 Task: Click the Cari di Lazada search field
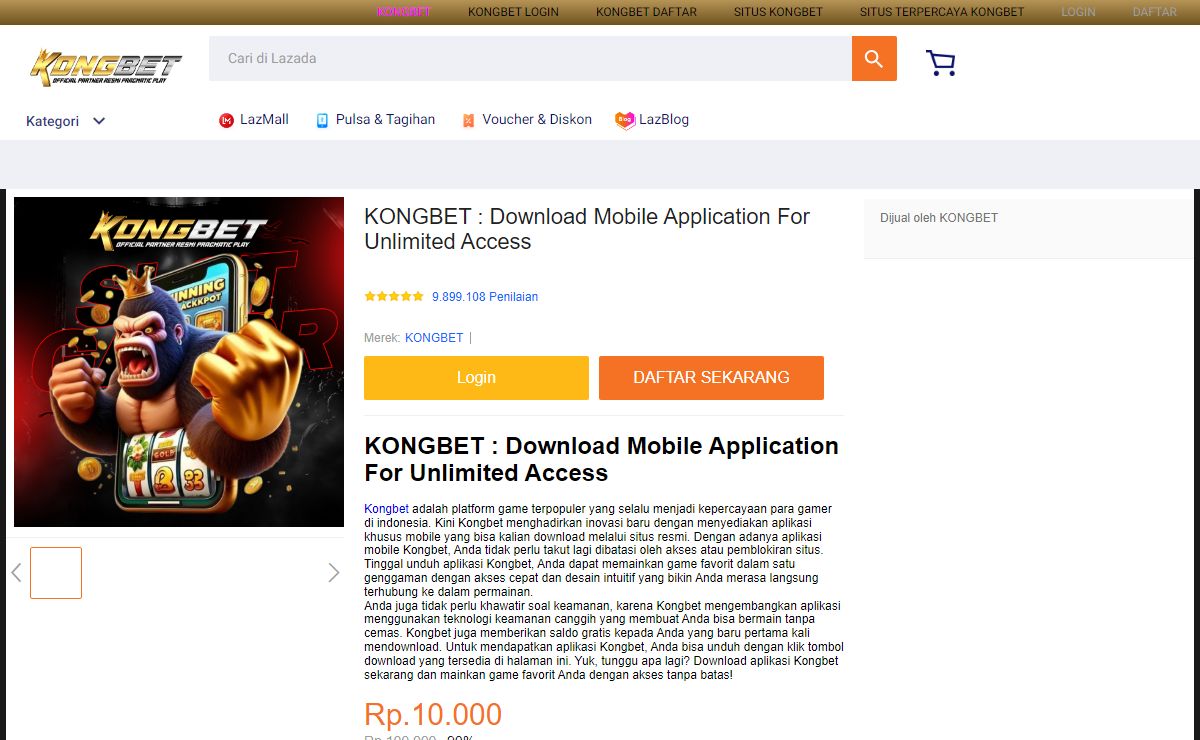pyautogui.click(x=530, y=59)
